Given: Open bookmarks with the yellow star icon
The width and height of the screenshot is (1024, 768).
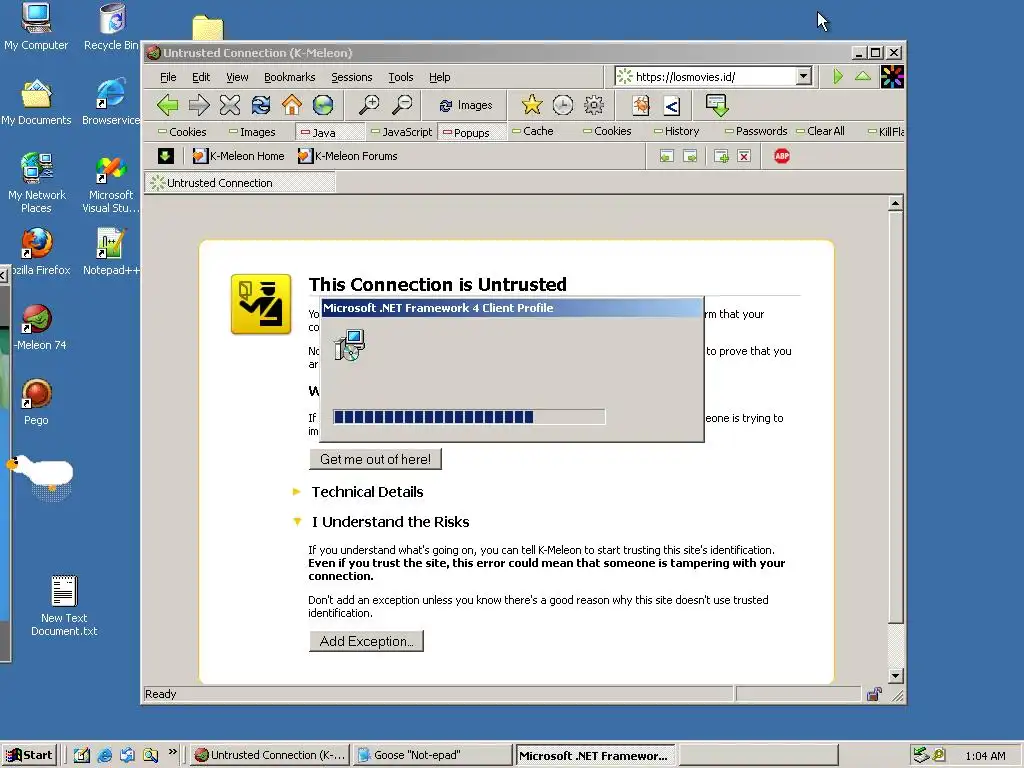Looking at the screenshot, I should pos(532,104).
